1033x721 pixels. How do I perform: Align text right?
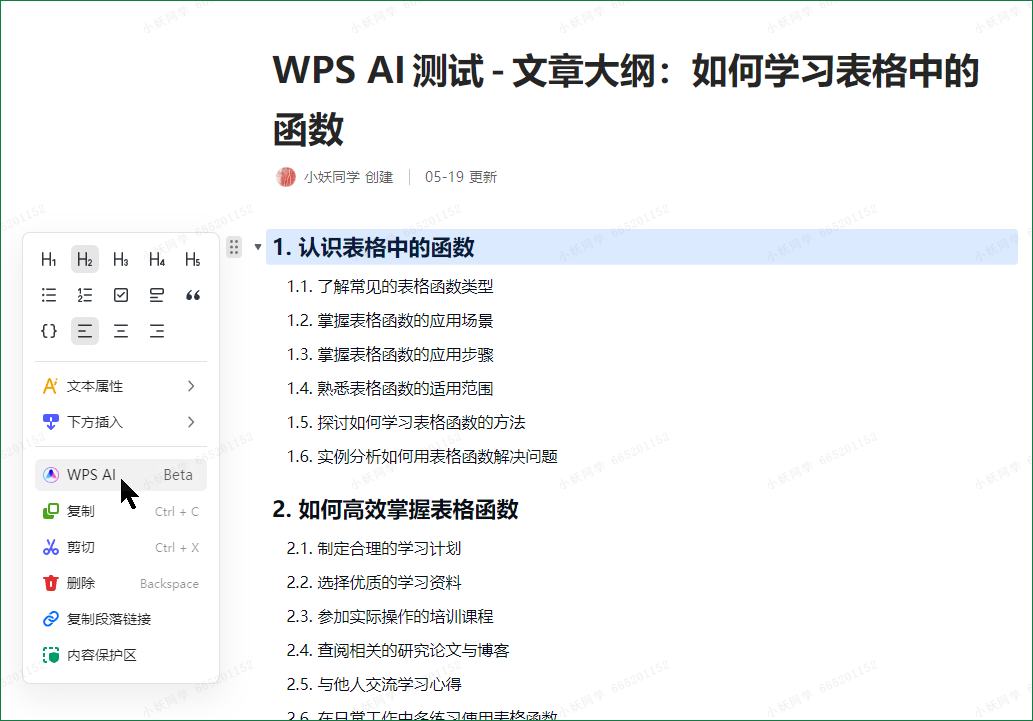point(157,331)
